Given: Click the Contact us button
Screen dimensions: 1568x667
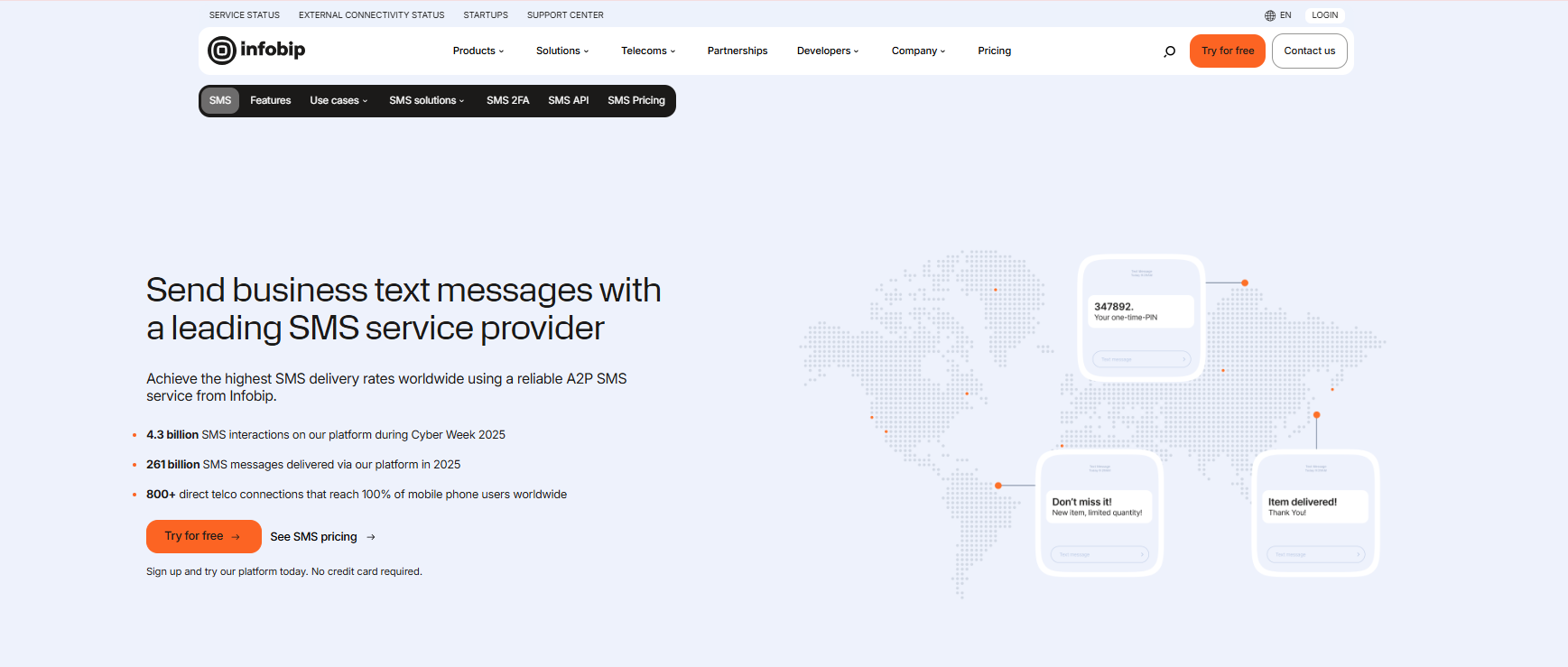Looking at the screenshot, I should [1310, 51].
